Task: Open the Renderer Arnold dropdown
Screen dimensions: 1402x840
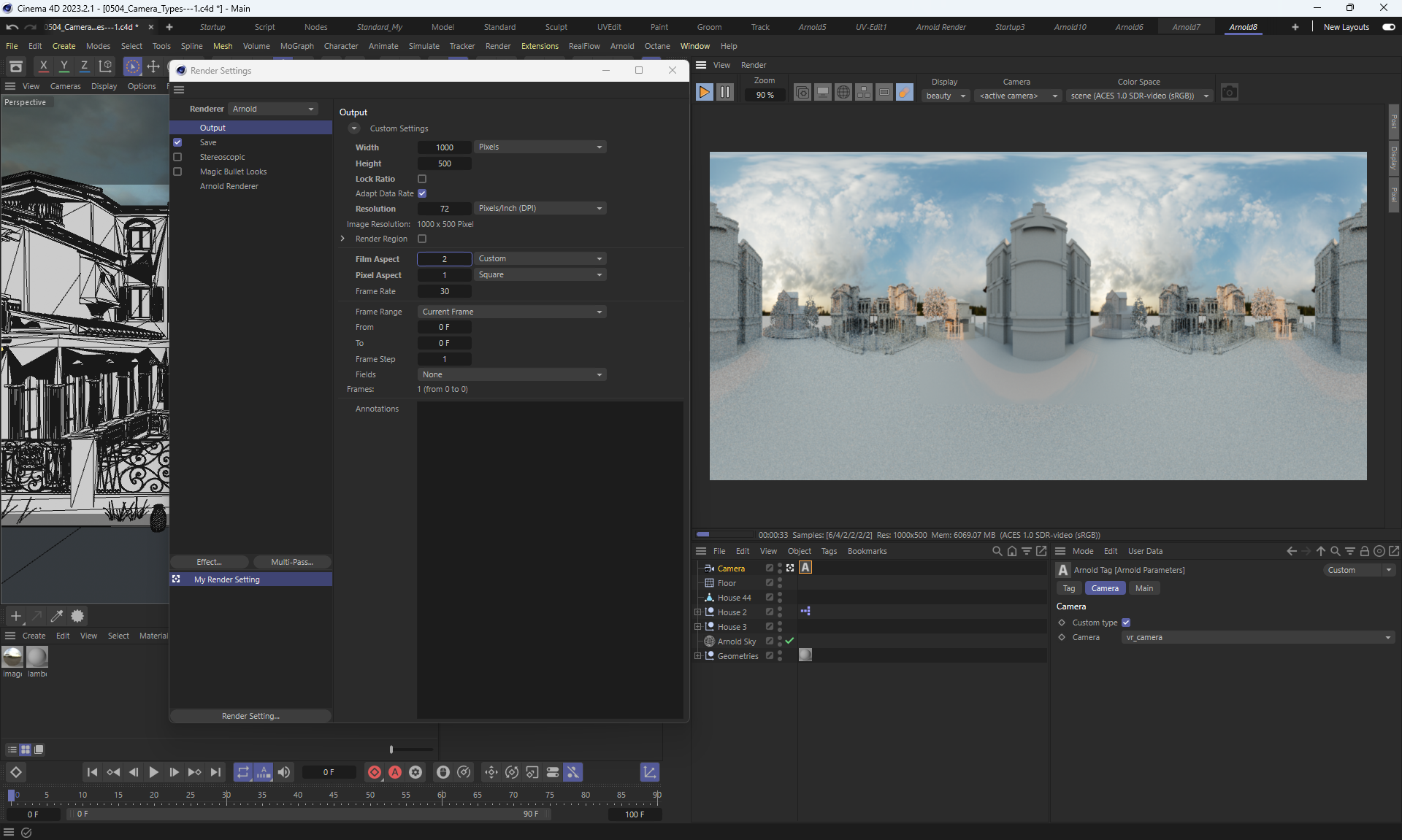Action: tap(273, 109)
